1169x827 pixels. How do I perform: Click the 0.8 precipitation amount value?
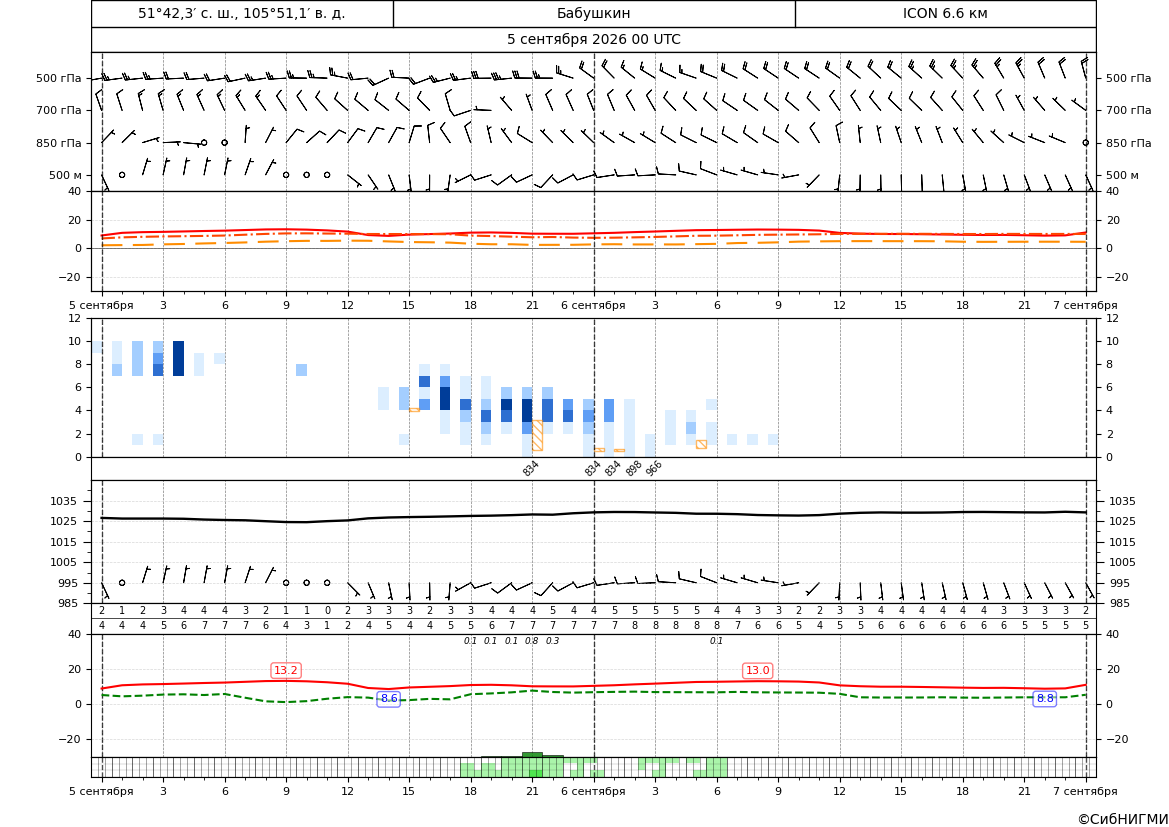532,641
